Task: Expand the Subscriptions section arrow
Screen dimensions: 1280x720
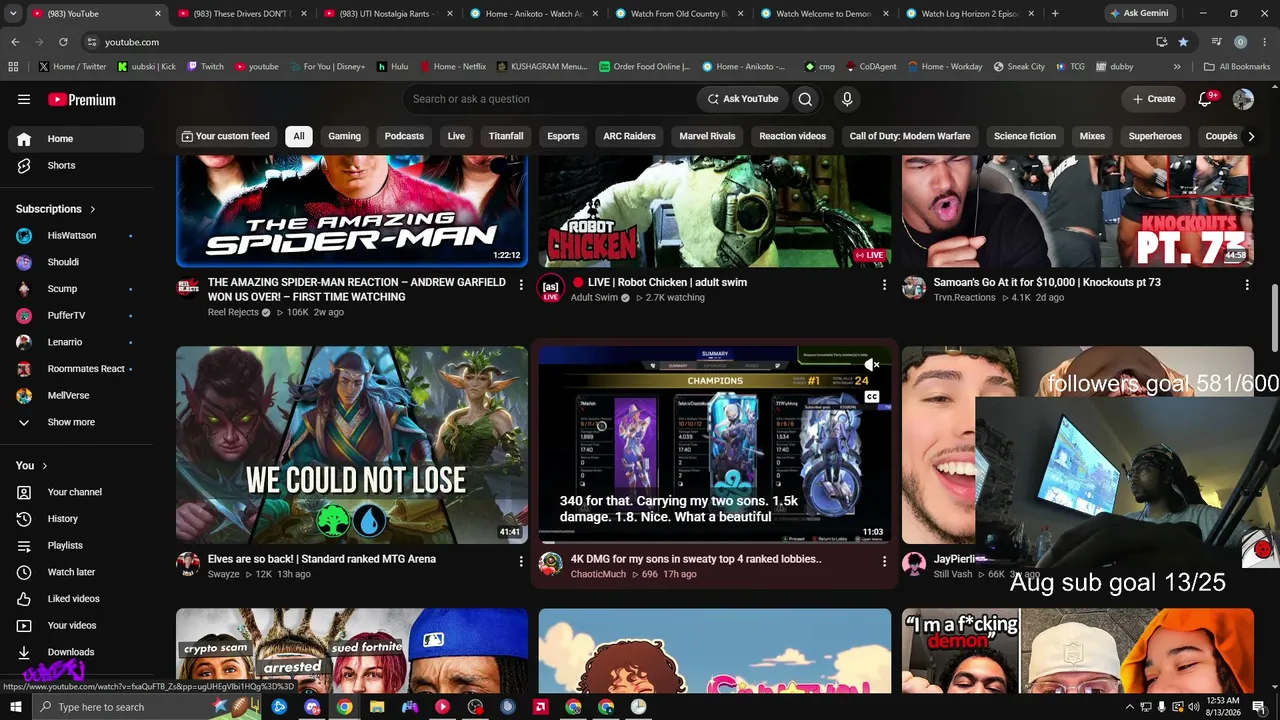Action: coord(93,209)
